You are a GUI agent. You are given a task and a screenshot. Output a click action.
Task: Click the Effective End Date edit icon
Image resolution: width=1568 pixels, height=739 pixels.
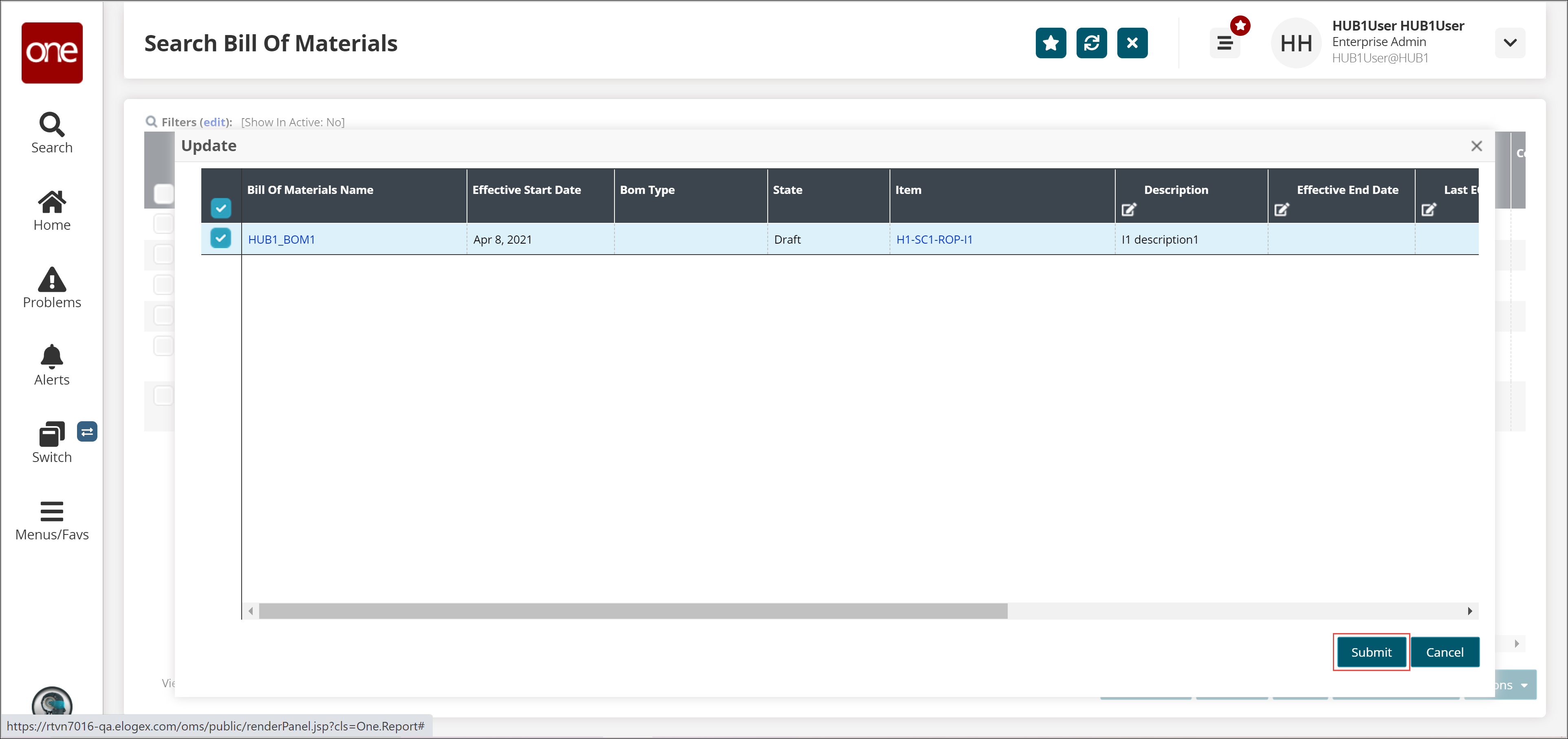[1281, 209]
